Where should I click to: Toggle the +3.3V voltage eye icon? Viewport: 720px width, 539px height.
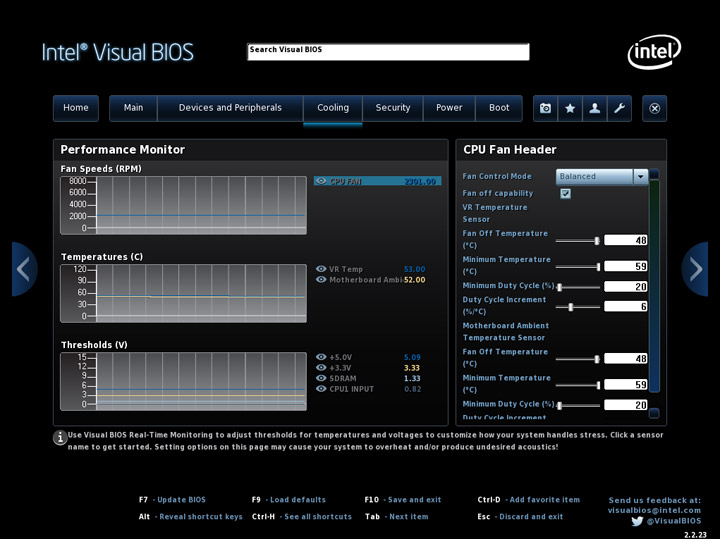321,367
